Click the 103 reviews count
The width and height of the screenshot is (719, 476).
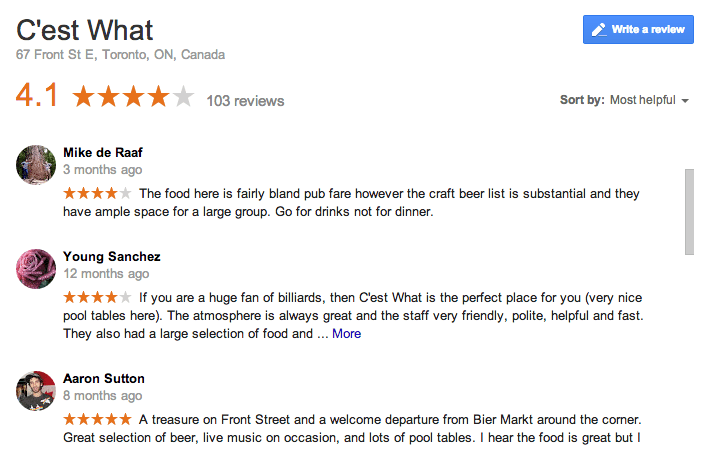[x=245, y=101]
